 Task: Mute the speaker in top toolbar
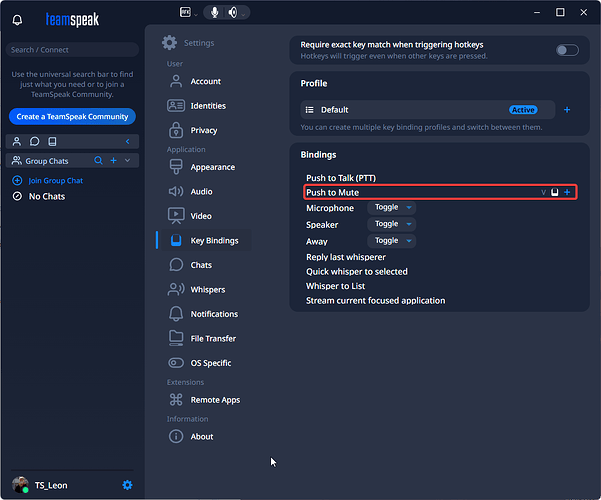pos(233,13)
